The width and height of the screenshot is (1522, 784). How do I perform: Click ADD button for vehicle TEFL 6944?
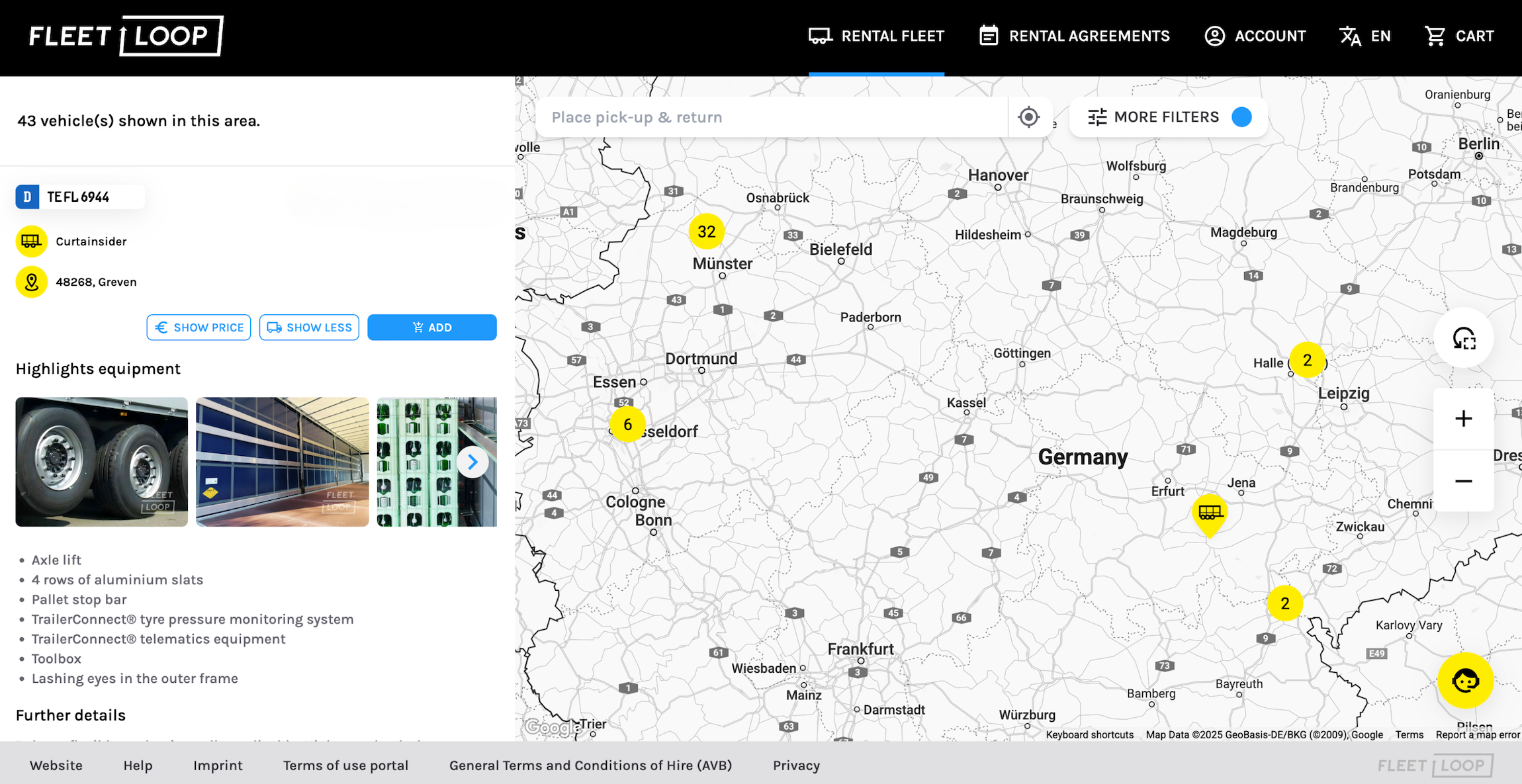coord(432,326)
